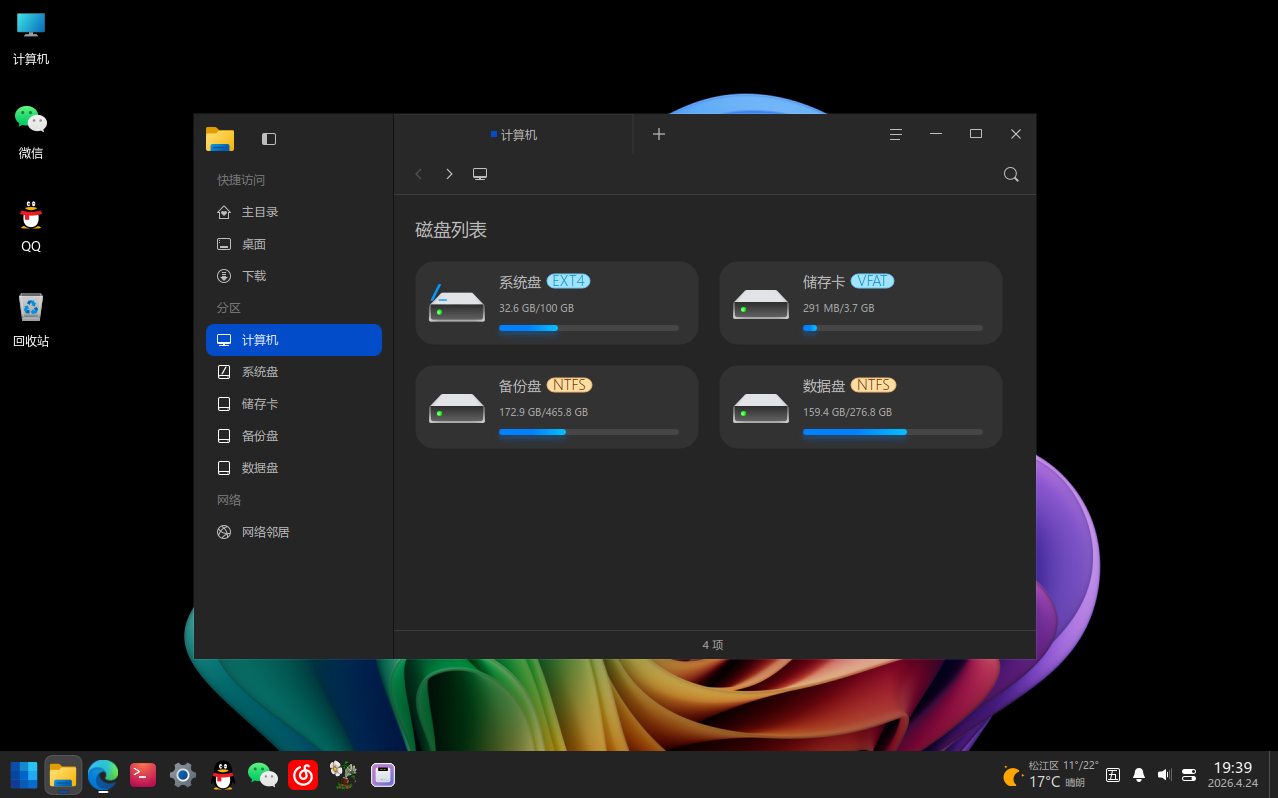Open the 回收站 desktop icon

tap(31, 320)
